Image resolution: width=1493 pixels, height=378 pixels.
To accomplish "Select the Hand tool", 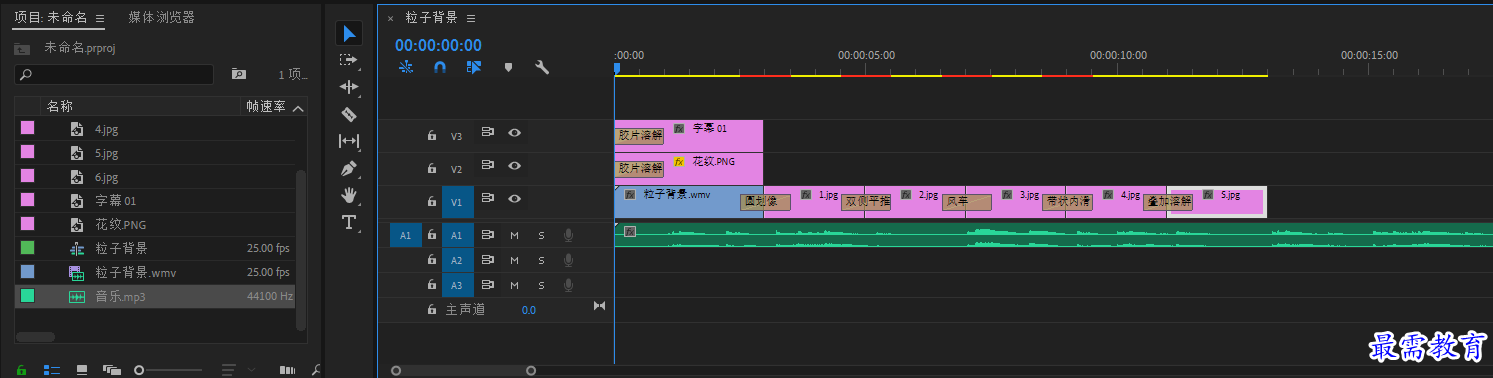I will 348,195.
